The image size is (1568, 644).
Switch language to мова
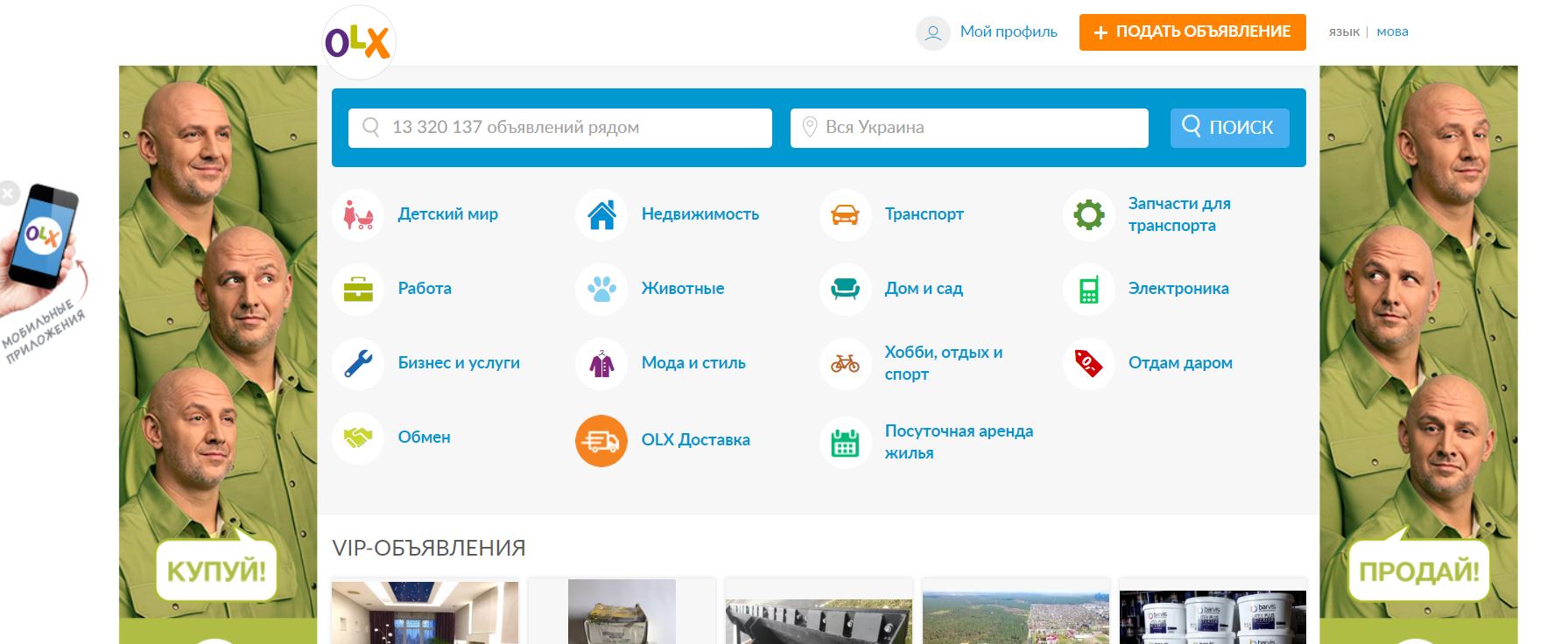(1392, 31)
